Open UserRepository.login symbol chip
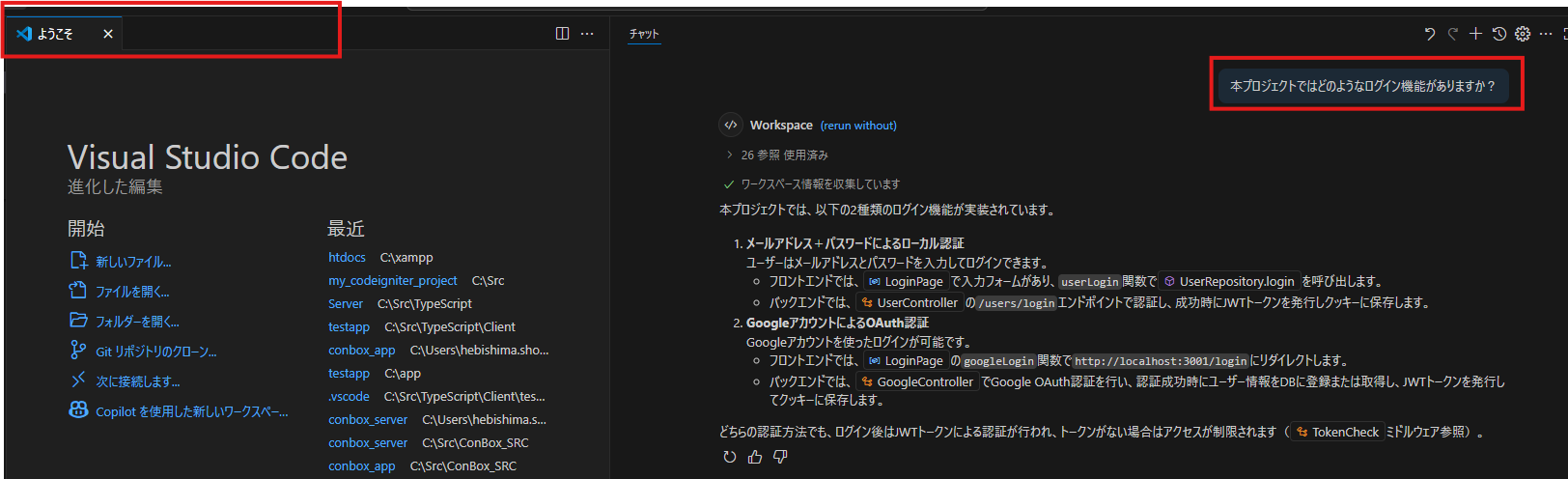 [x=1228, y=282]
